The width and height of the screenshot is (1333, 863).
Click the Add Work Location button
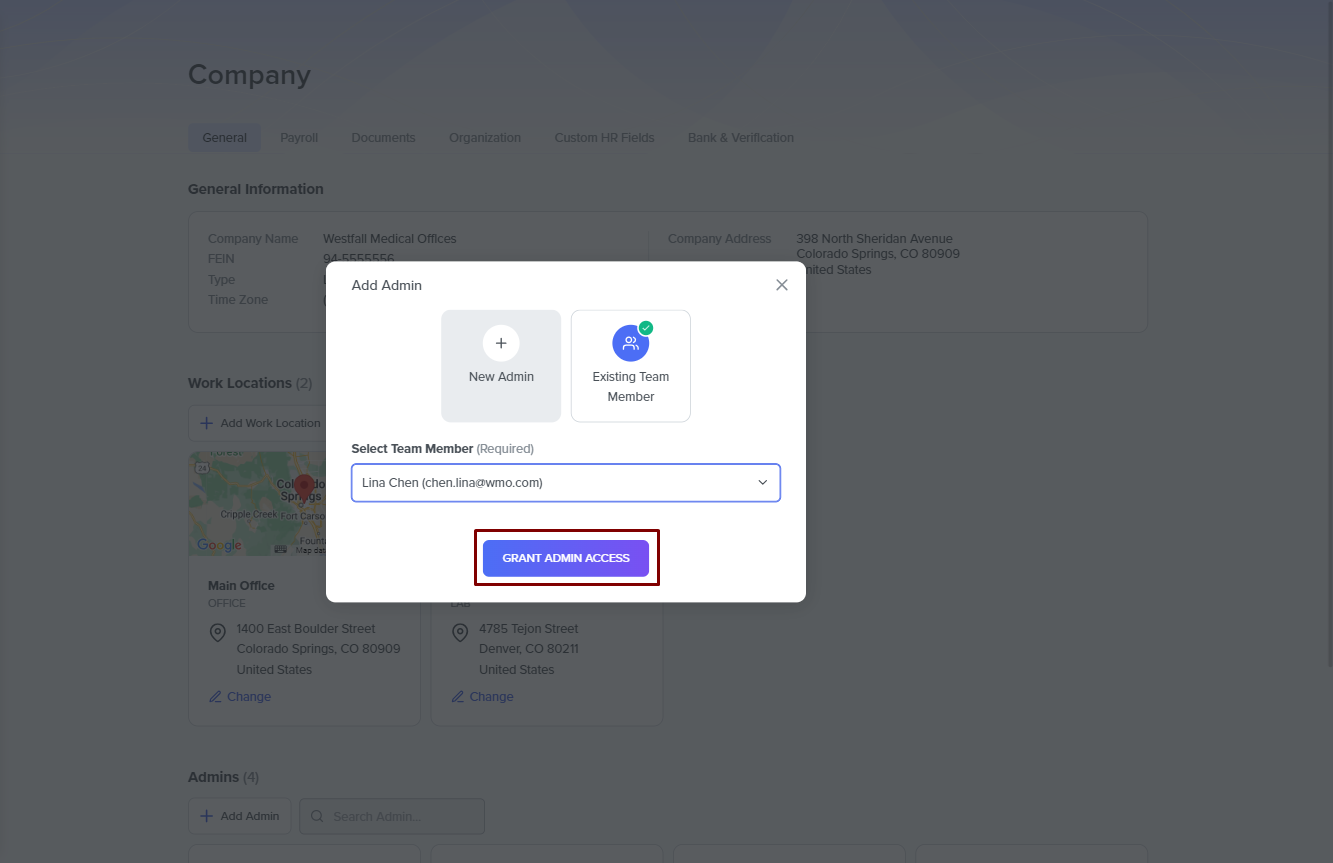pyautogui.click(x=259, y=423)
